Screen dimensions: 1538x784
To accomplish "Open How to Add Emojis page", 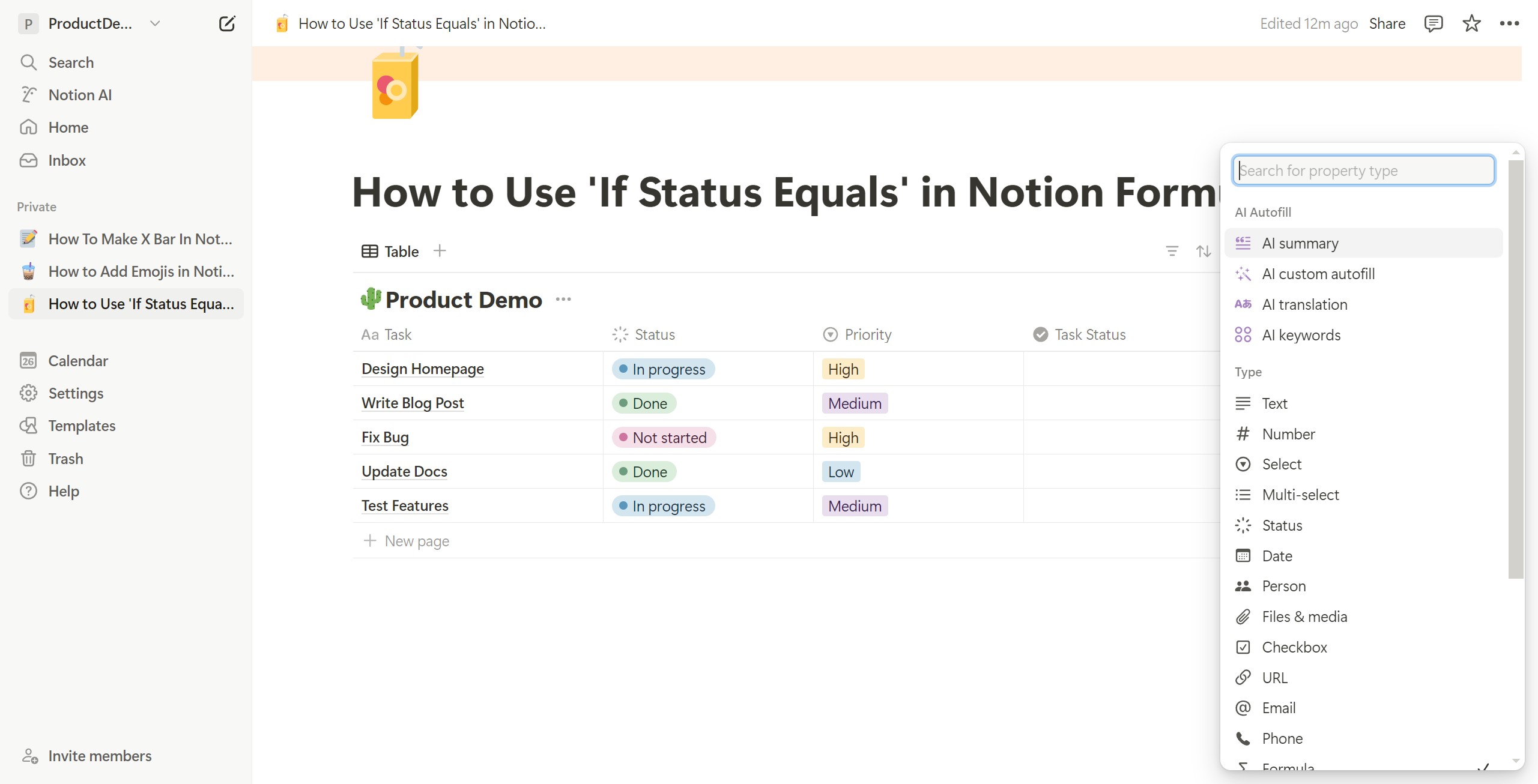I will 126,271.
